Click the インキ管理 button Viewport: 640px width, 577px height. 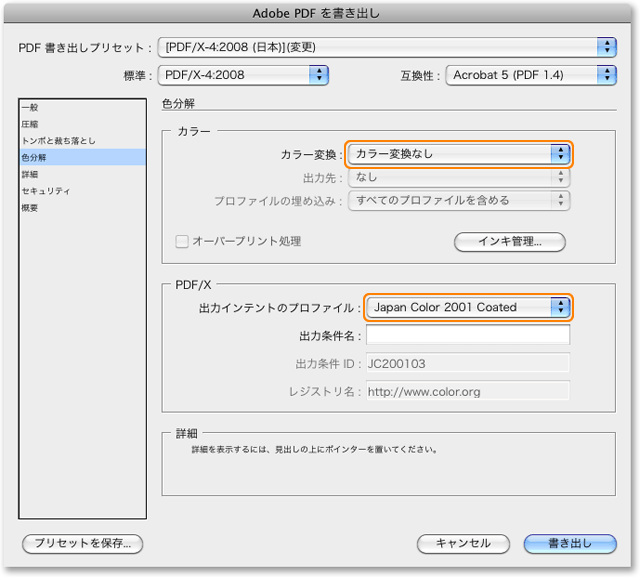tap(510, 241)
